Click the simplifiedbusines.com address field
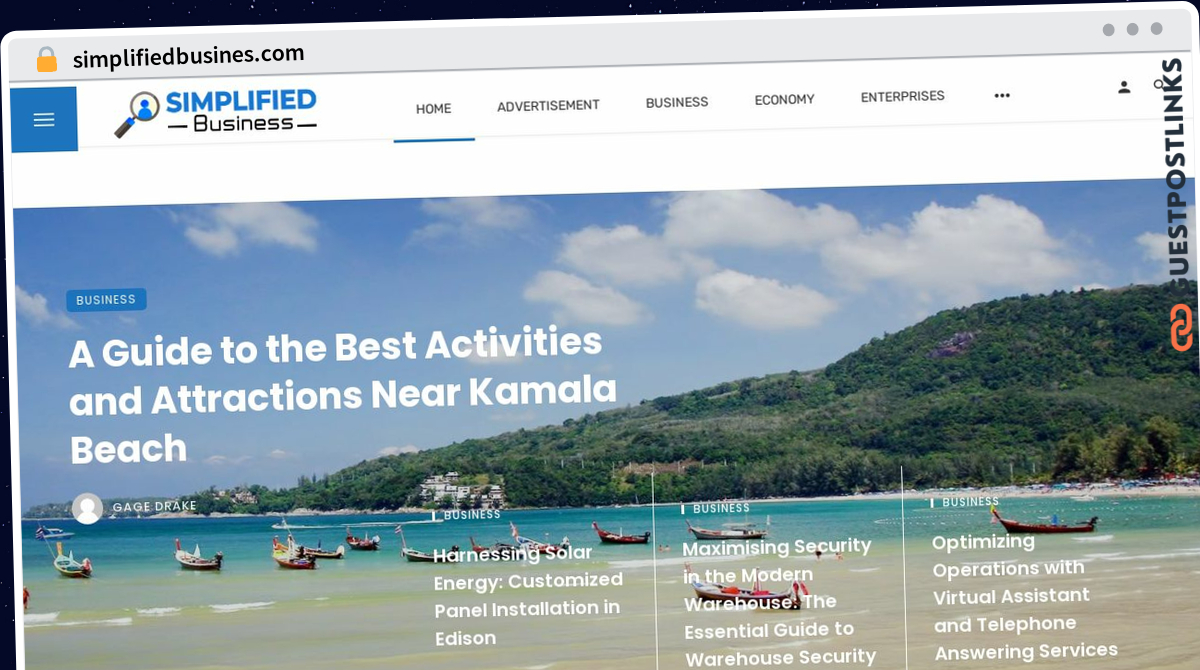This screenshot has height=670, width=1200. coord(189,56)
